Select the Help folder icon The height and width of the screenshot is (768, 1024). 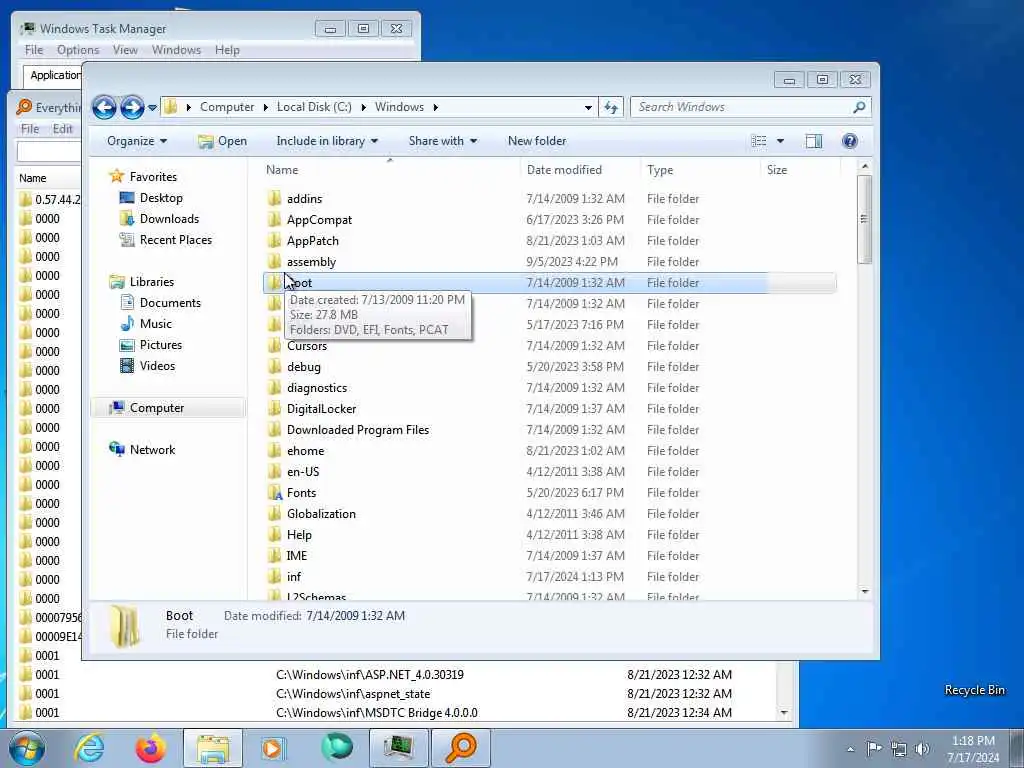tap(275, 534)
